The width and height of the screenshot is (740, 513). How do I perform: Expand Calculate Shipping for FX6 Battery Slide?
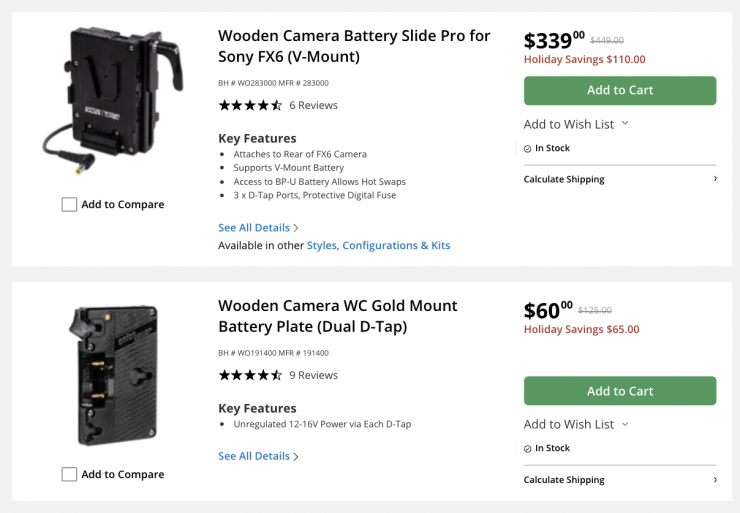tap(619, 179)
